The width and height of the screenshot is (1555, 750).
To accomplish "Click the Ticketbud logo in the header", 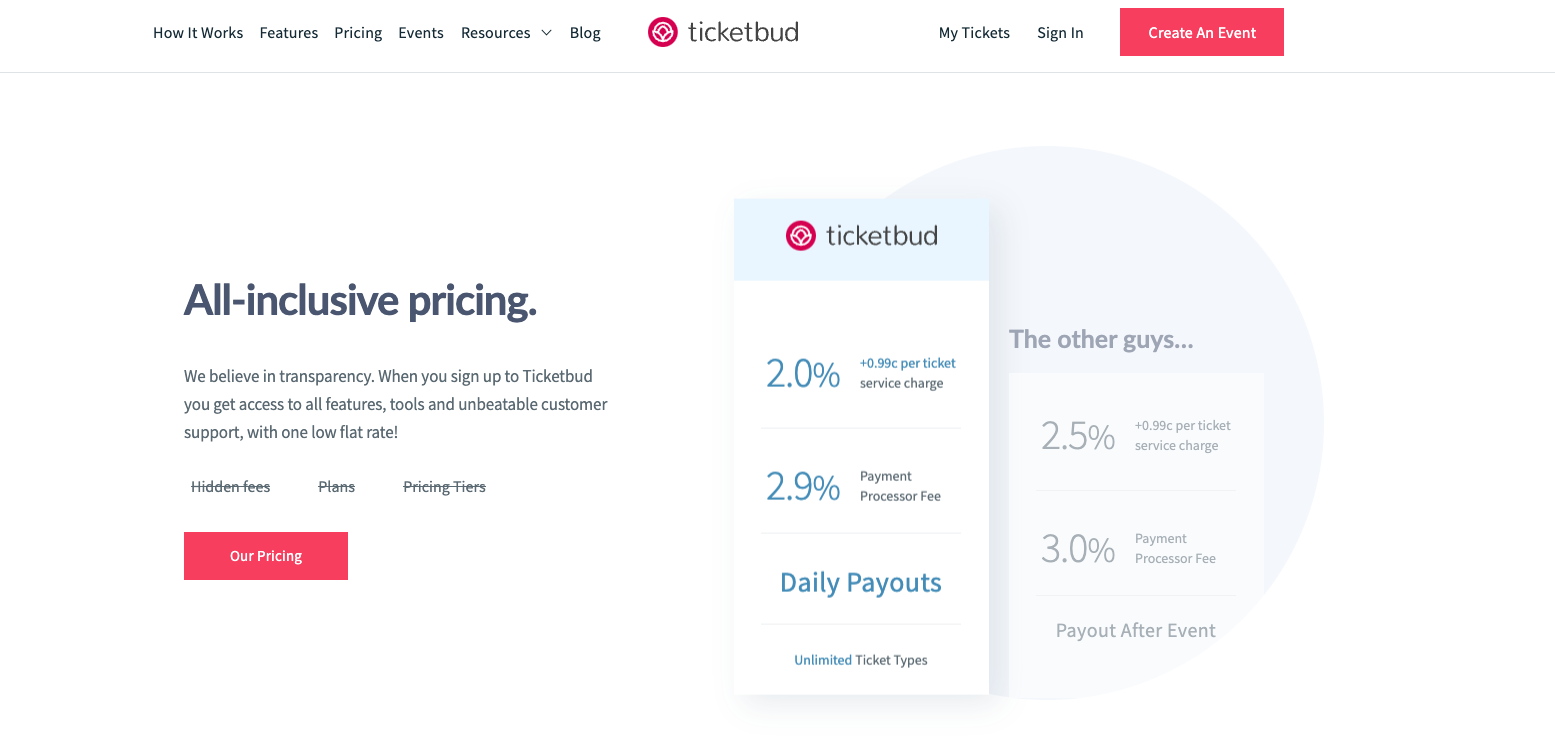I will pos(722,32).
